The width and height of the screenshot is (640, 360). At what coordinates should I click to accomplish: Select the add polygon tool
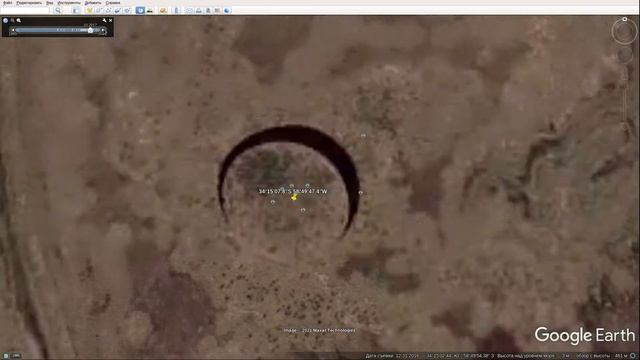(x=99, y=10)
